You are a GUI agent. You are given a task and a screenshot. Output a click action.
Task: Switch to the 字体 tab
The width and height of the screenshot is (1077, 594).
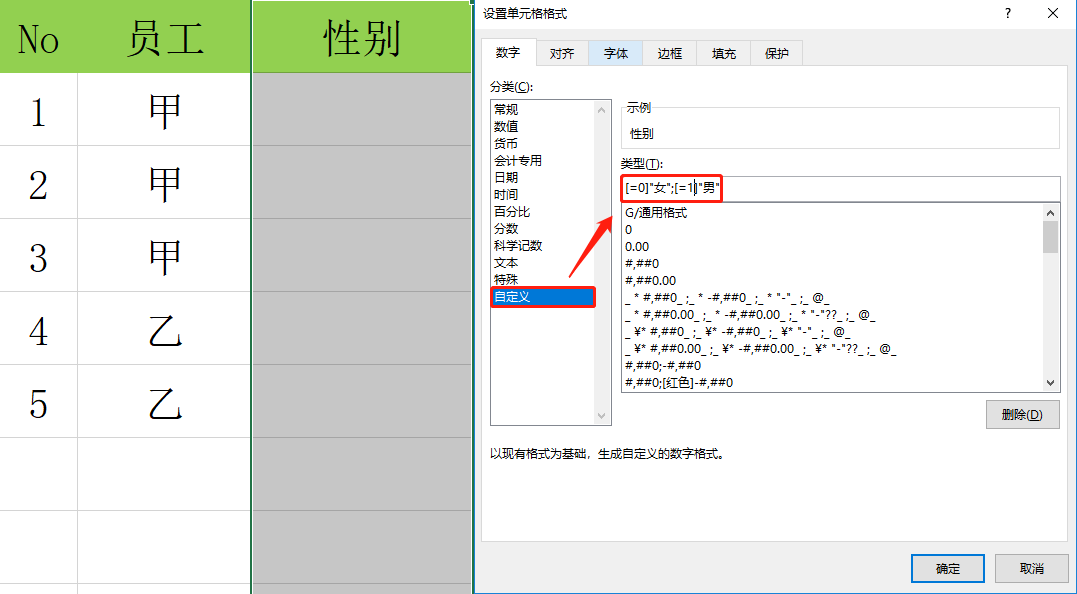click(615, 54)
